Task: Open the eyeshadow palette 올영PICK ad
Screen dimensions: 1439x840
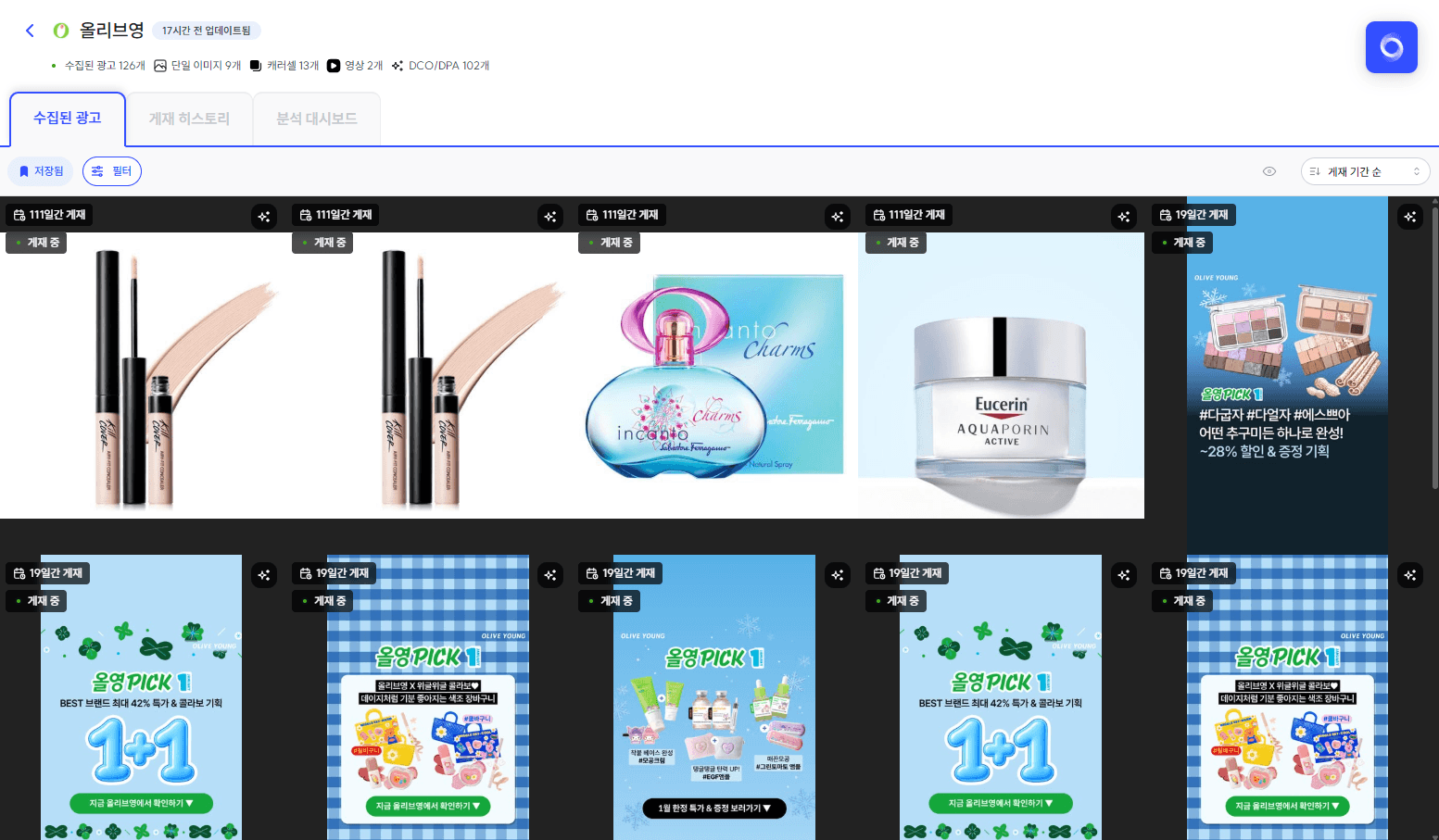Action: coord(1287,375)
